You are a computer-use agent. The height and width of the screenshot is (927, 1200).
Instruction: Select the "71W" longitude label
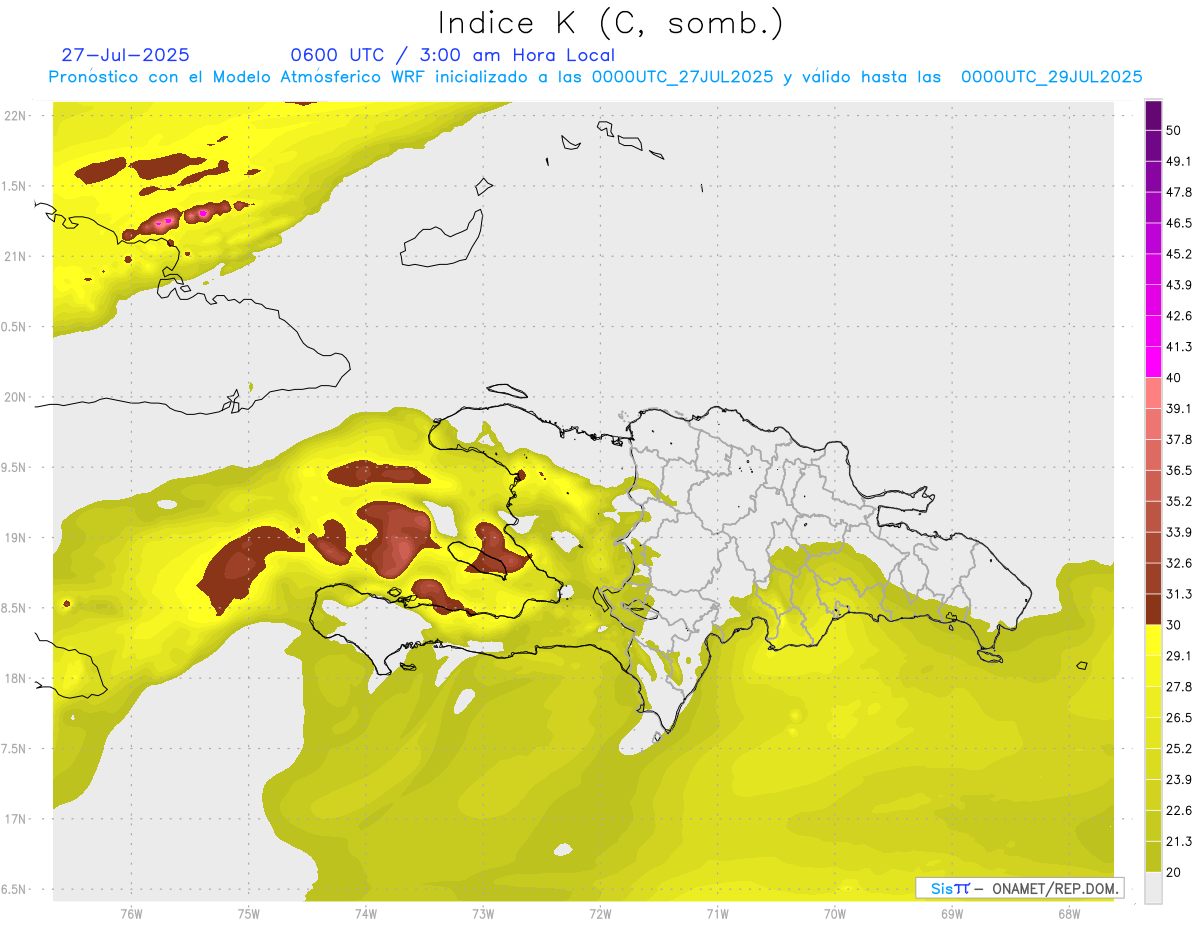click(x=717, y=914)
